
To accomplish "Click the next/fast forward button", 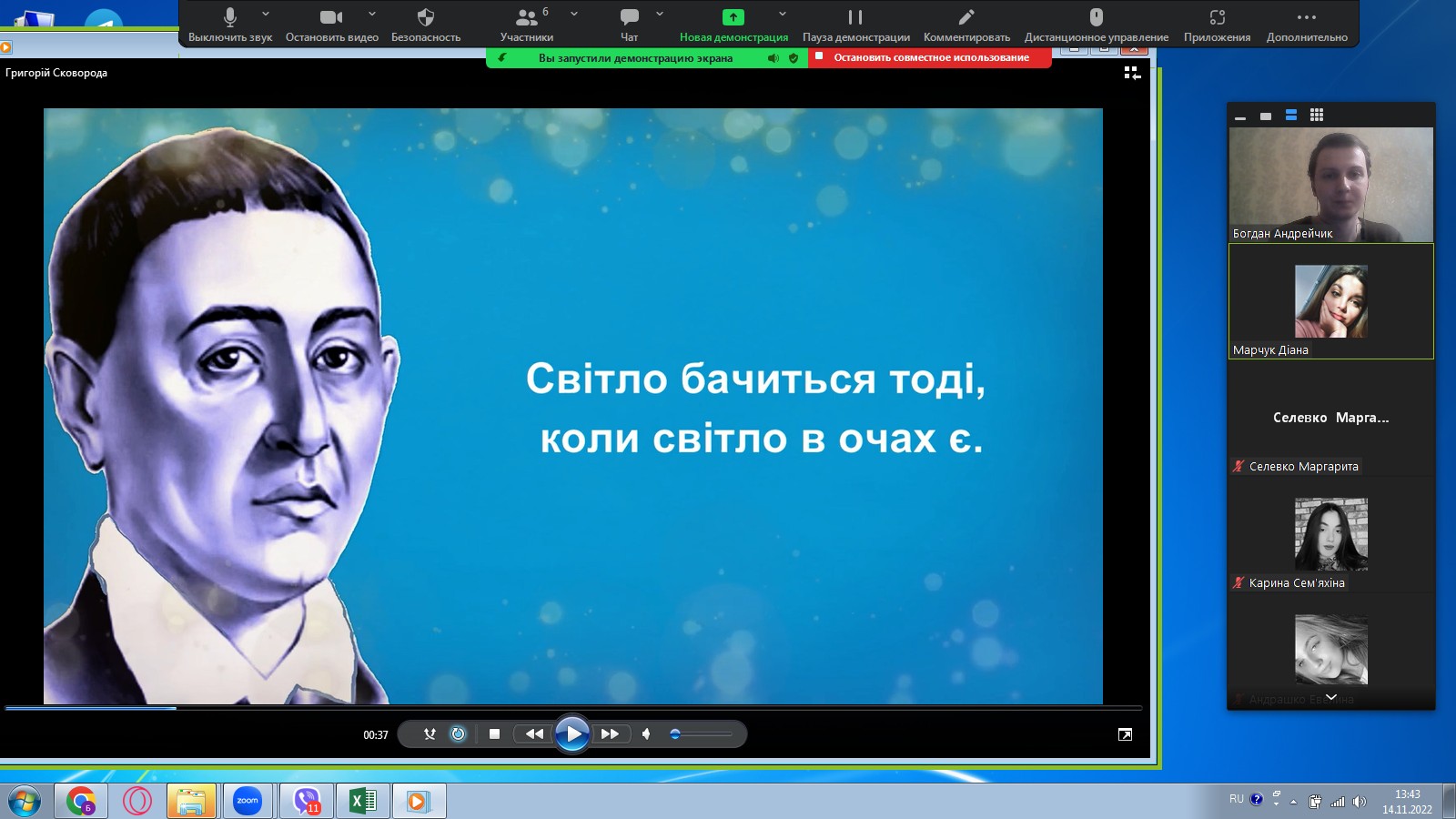I will click(x=611, y=733).
